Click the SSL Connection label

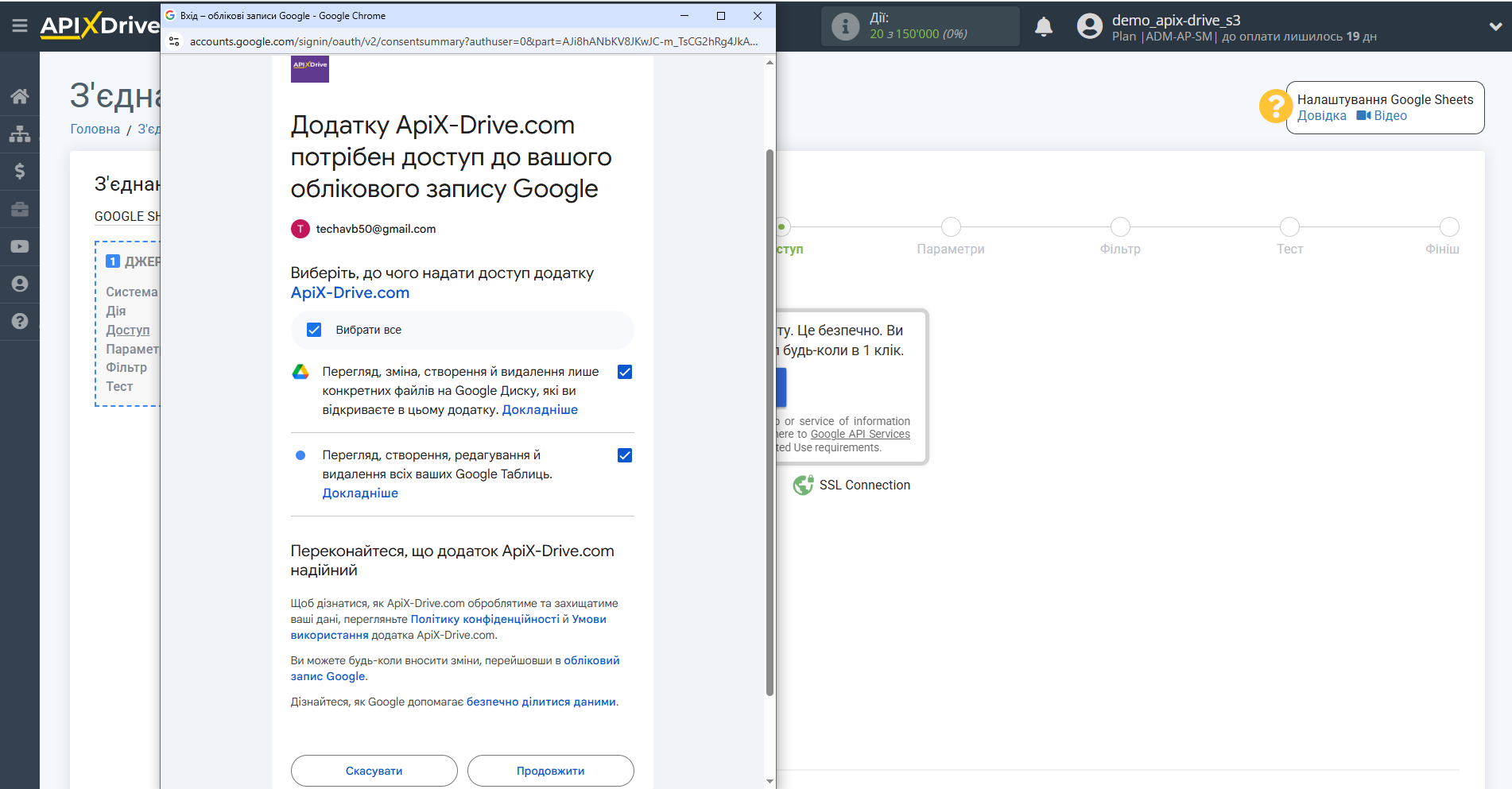click(x=865, y=485)
